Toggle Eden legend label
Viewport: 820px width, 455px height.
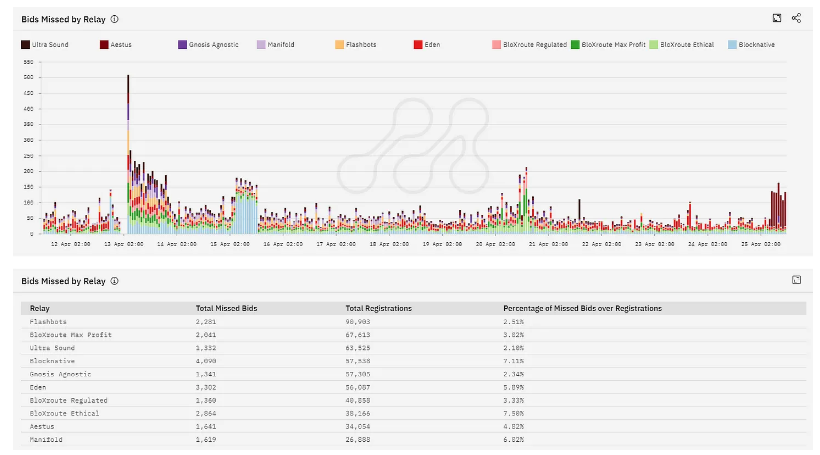pos(432,44)
